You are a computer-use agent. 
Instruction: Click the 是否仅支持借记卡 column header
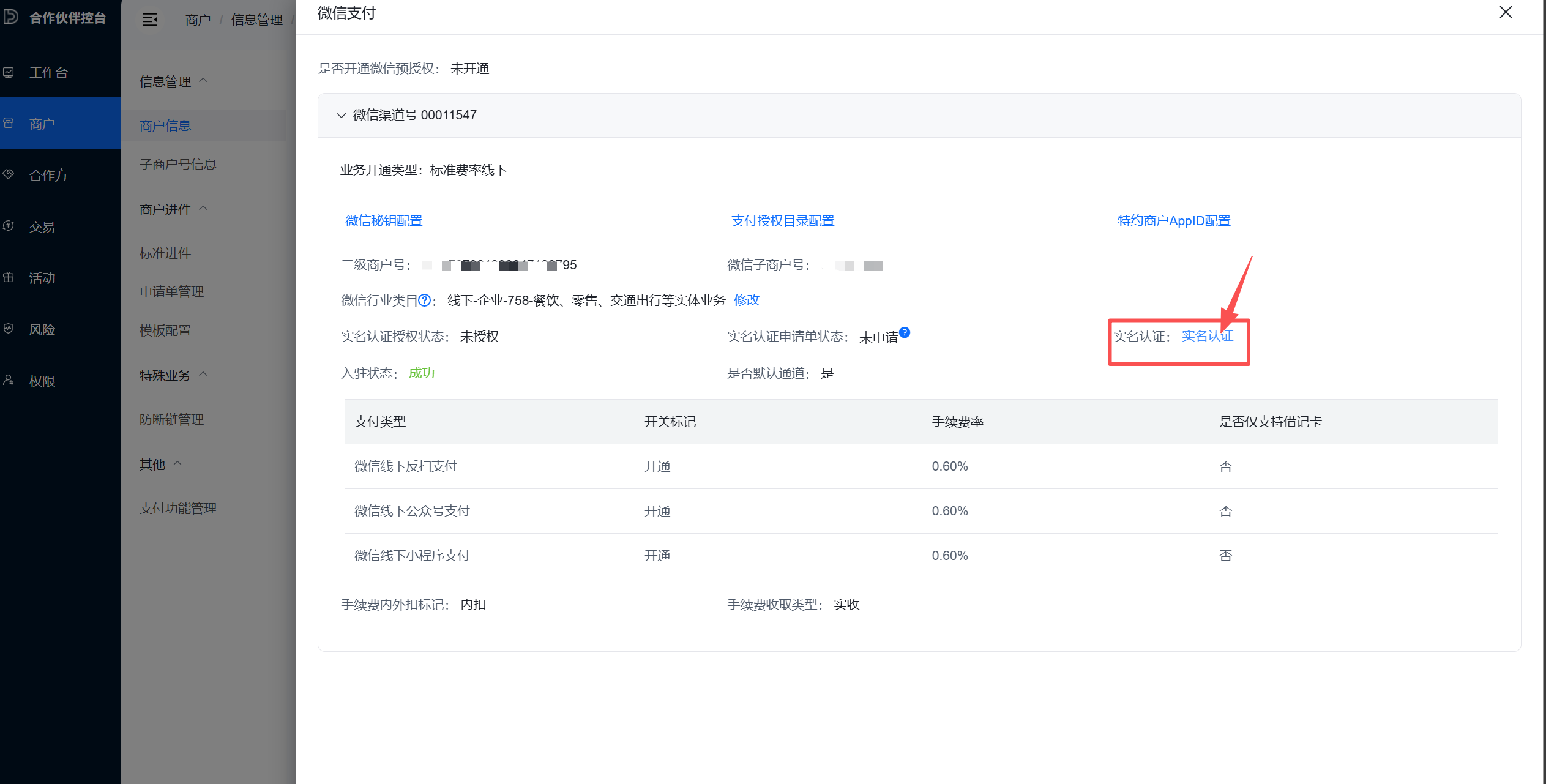1271,422
